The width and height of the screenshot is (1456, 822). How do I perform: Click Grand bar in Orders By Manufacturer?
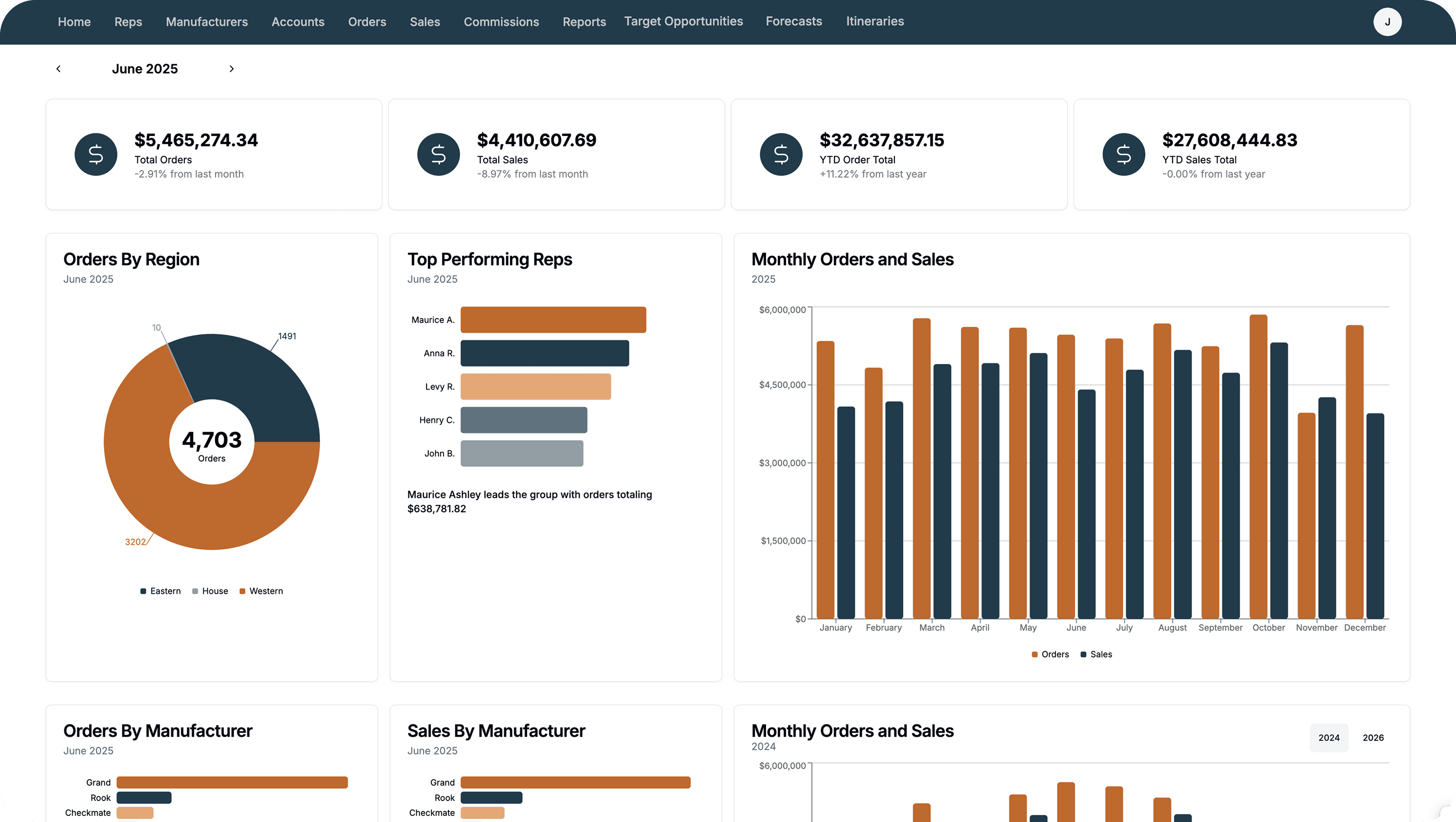coord(232,782)
